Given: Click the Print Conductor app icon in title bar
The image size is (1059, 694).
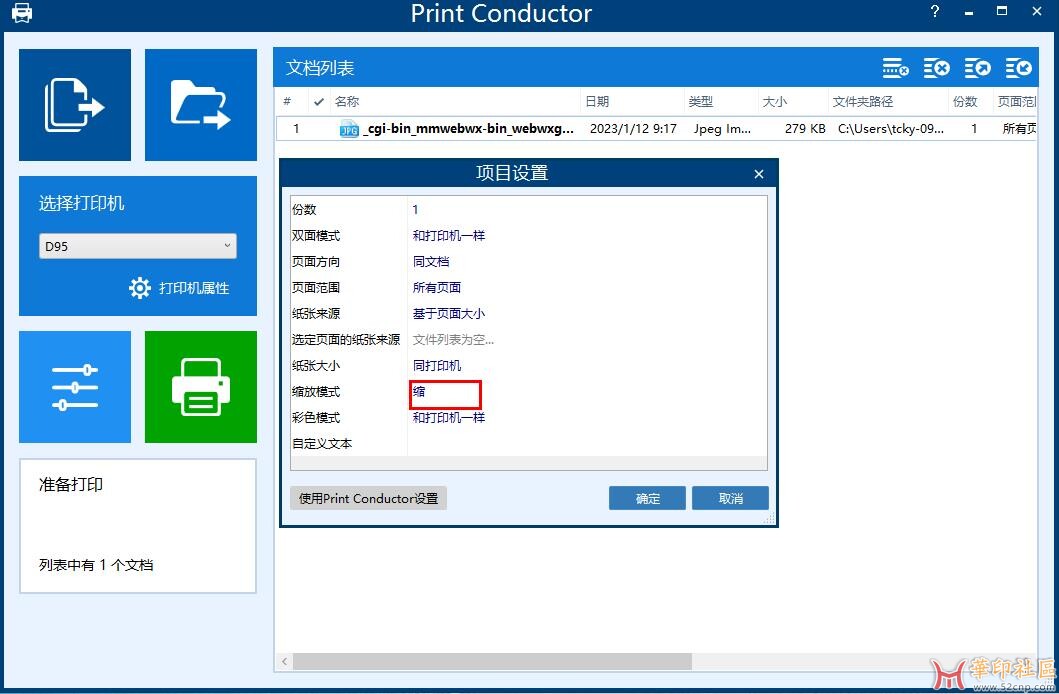Looking at the screenshot, I should point(22,13).
